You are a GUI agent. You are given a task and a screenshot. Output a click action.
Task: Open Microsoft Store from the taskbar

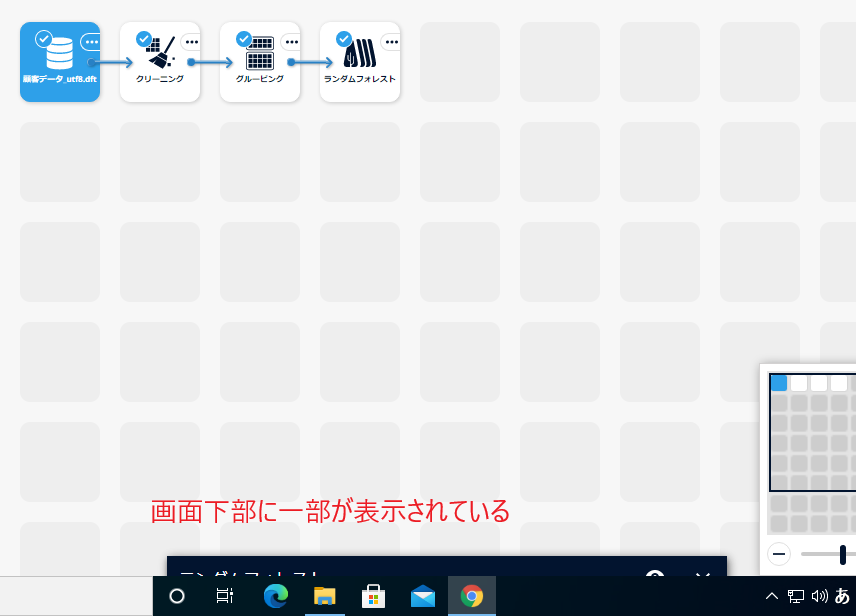pyautogui.click(x=373, y=596)
